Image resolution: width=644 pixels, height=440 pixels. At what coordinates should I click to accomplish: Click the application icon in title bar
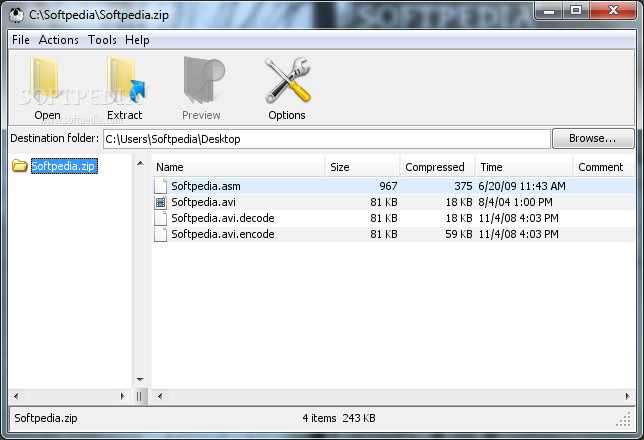coord(16,15)
